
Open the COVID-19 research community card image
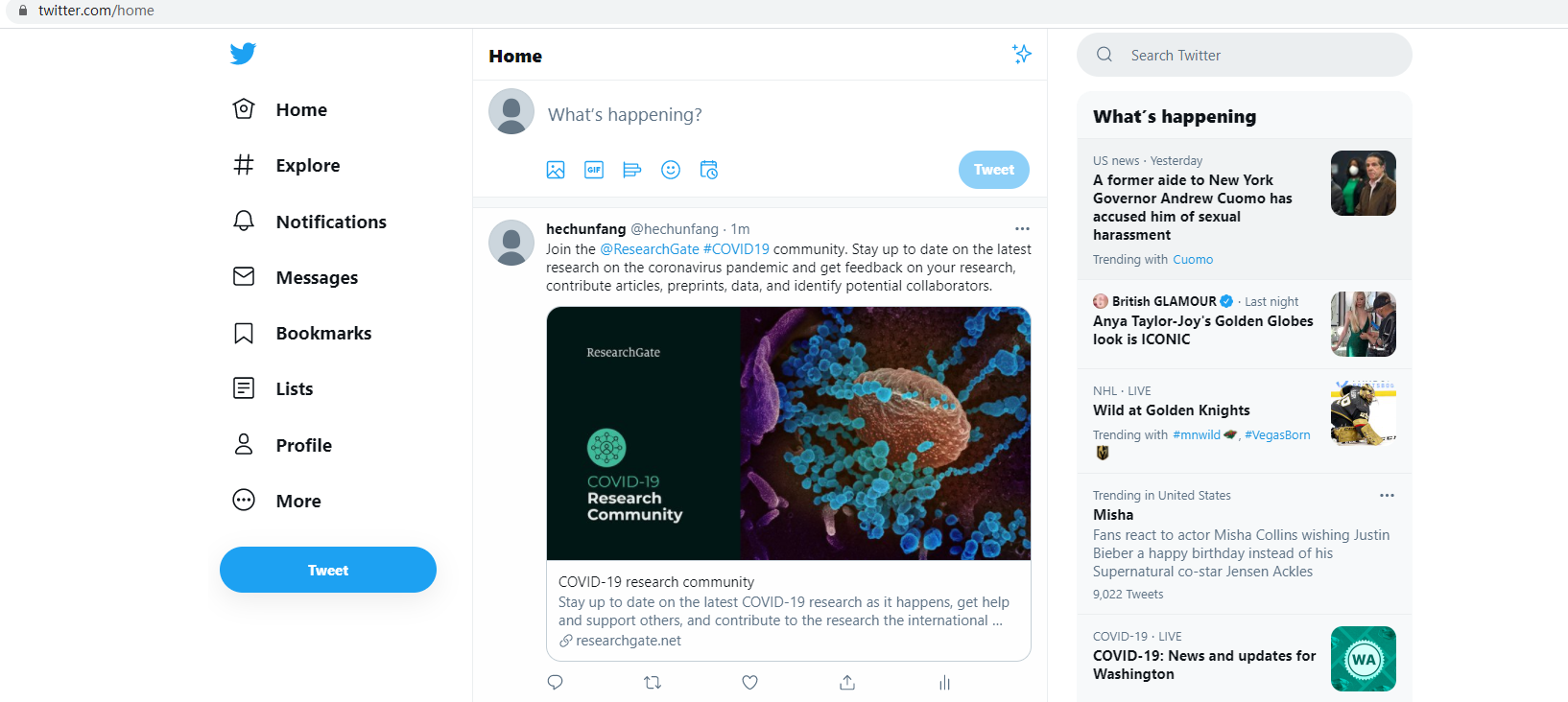tap(789, 433)
